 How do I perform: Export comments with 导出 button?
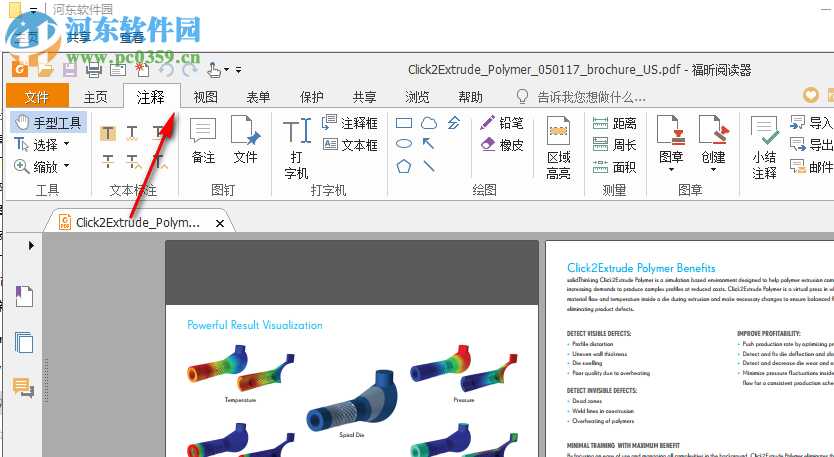811,145
